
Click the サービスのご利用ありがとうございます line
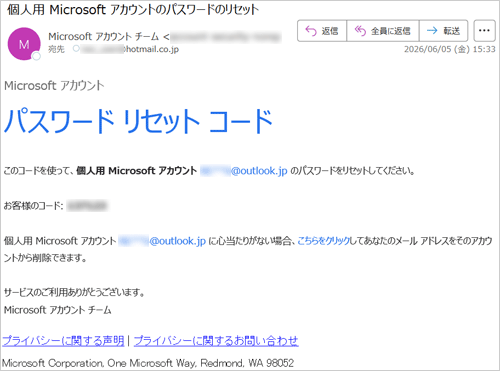(x=74, y=292)
